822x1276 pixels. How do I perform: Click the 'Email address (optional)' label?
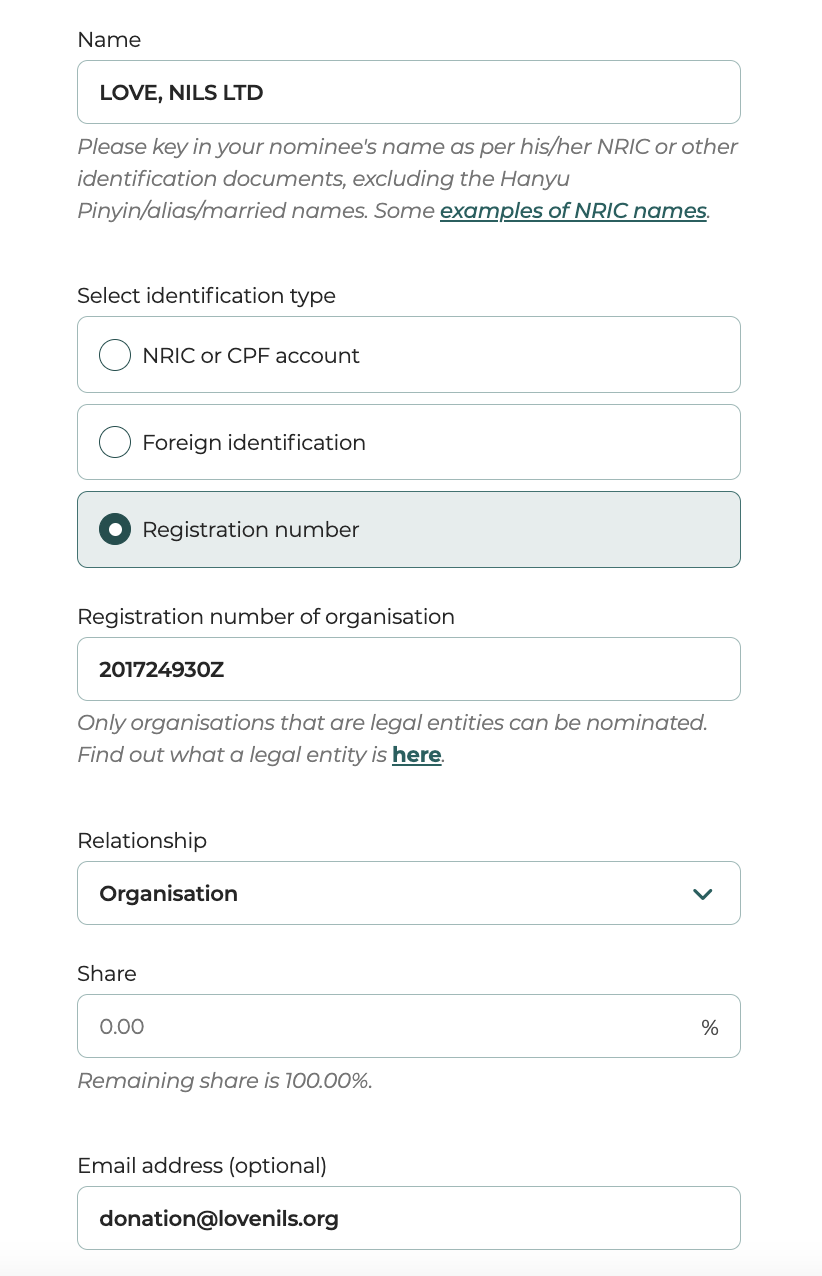pos(202,1165)
